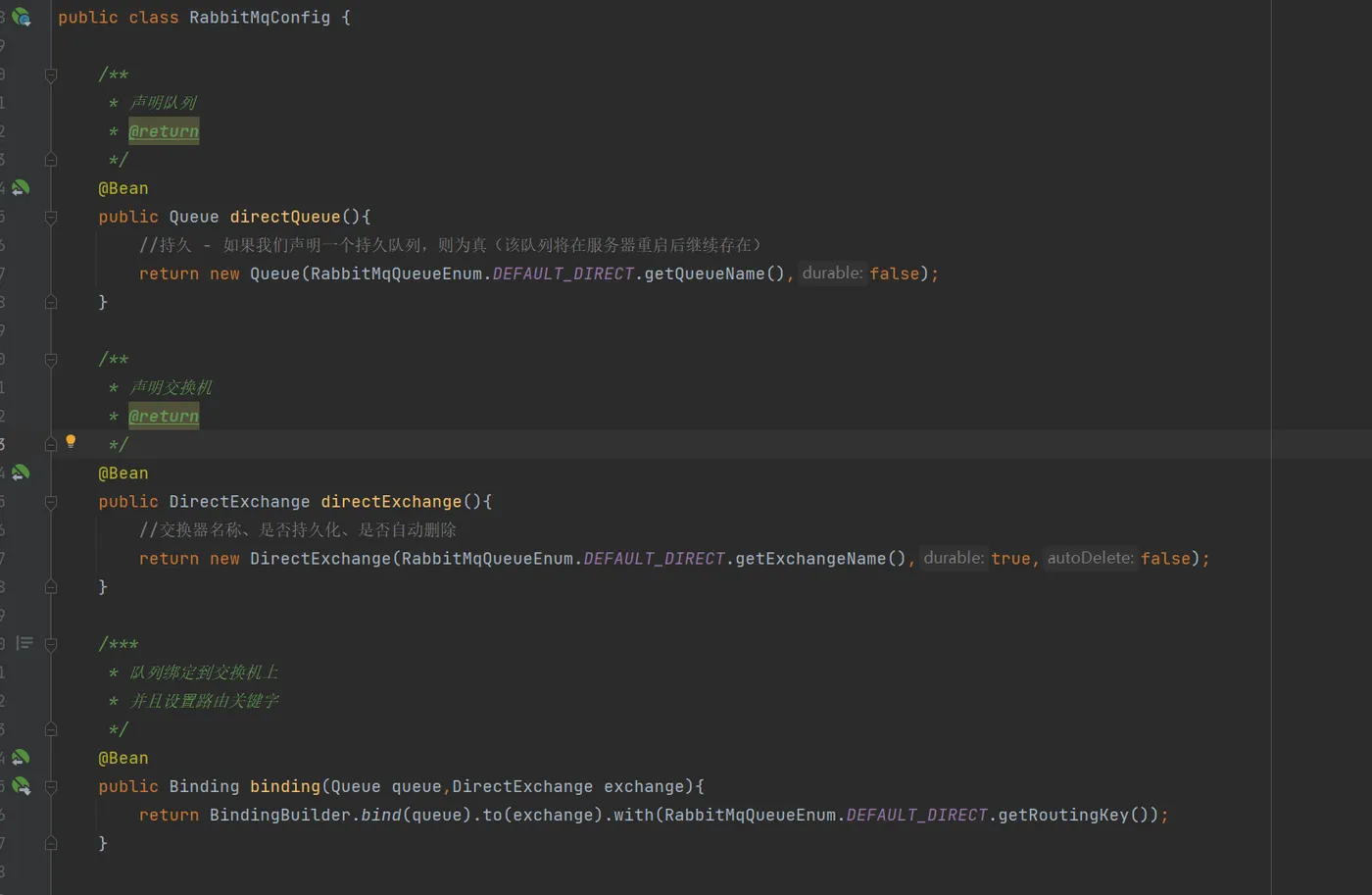Collapse the 声明交换机 Javadoc comment at its /** line
This screenshot has width=1372, height=895.
point(51,359)
